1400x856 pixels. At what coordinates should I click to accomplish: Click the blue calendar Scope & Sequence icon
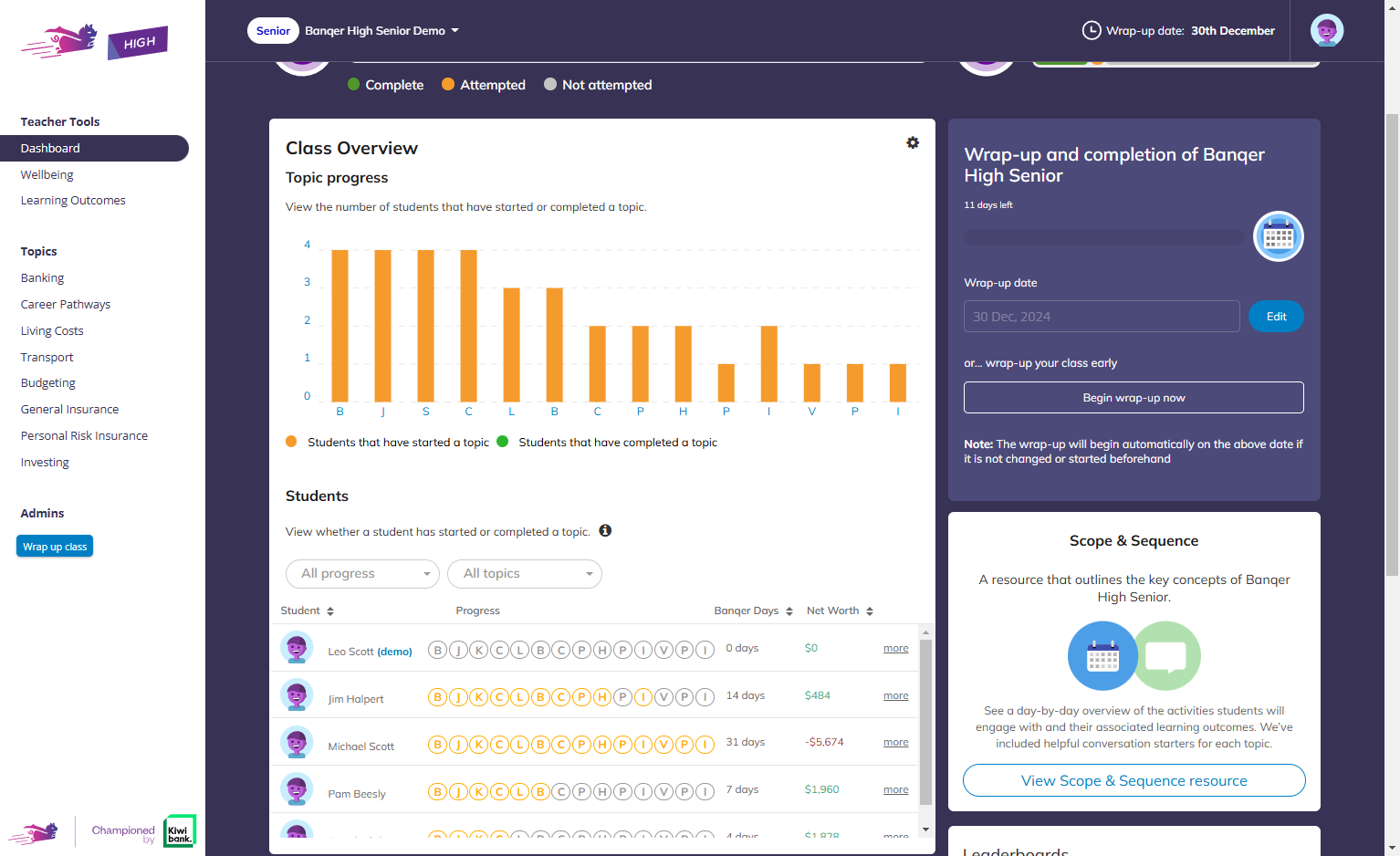pyautogui.click(x=1102, y=656)
